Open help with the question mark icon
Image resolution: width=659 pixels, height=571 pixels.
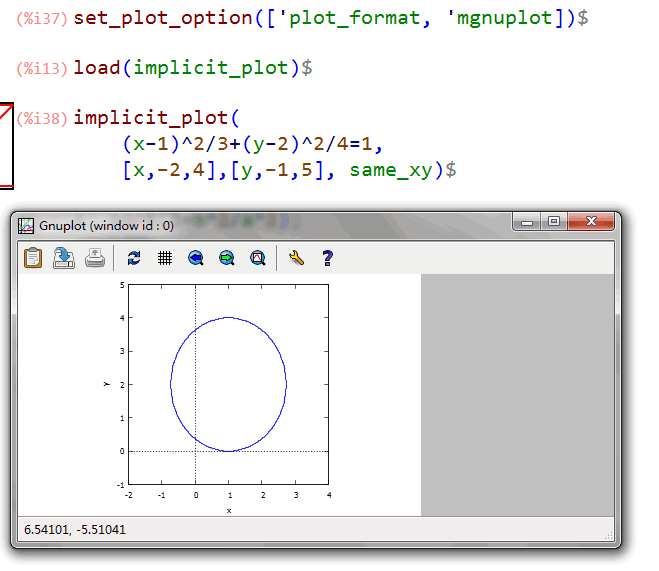327,258
